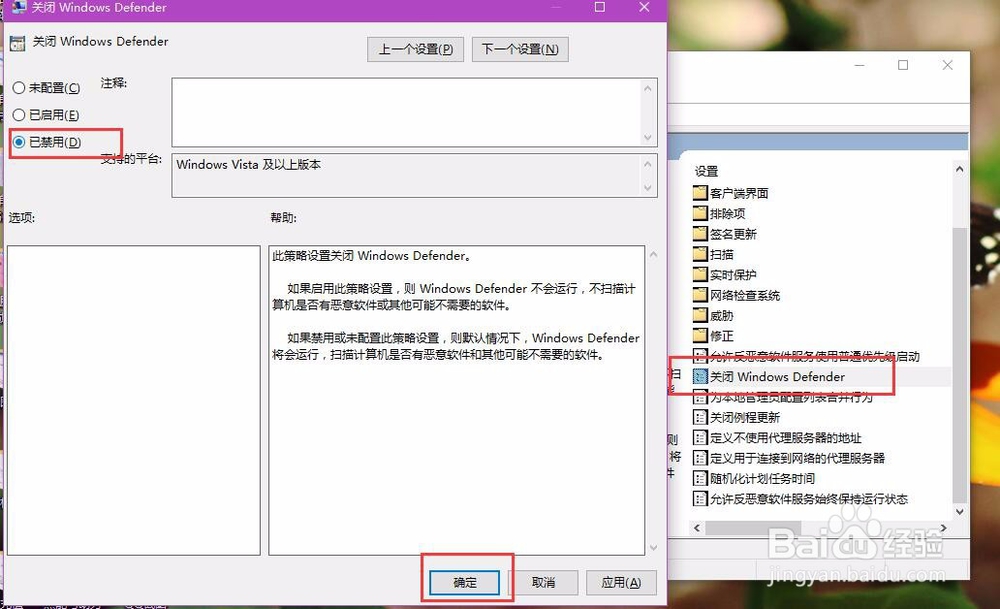This screenshot has width=1000, height=609.
Task: Select the 关闭例程更新 setting text
Action: (745, 418)
